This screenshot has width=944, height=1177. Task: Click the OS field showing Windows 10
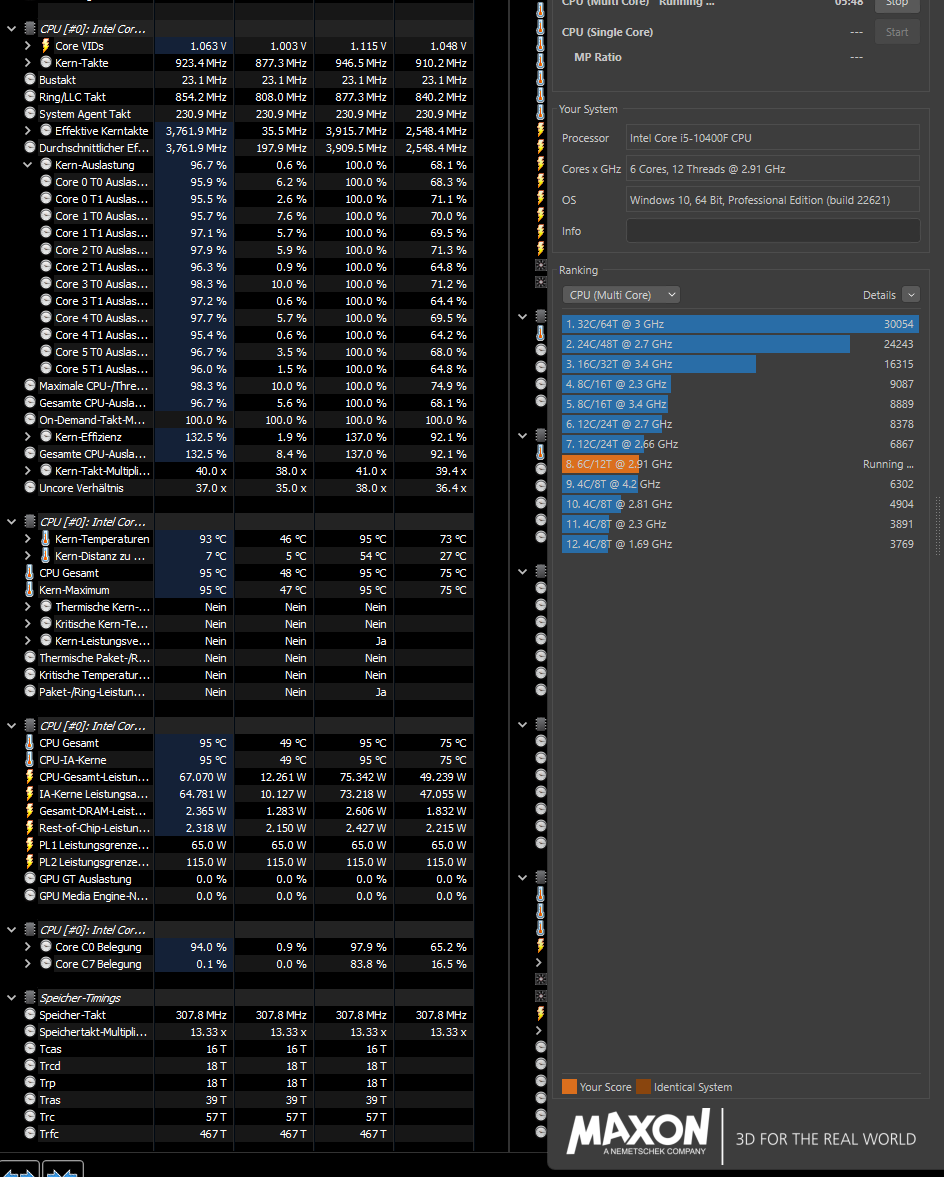773,200
